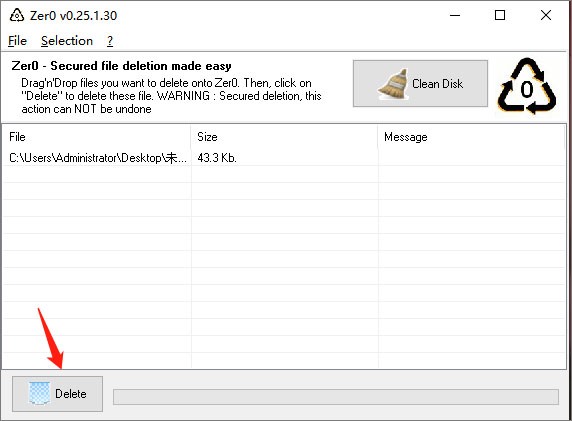572x421 pixels.
Task: Click the Delete button
Action: 57,394
